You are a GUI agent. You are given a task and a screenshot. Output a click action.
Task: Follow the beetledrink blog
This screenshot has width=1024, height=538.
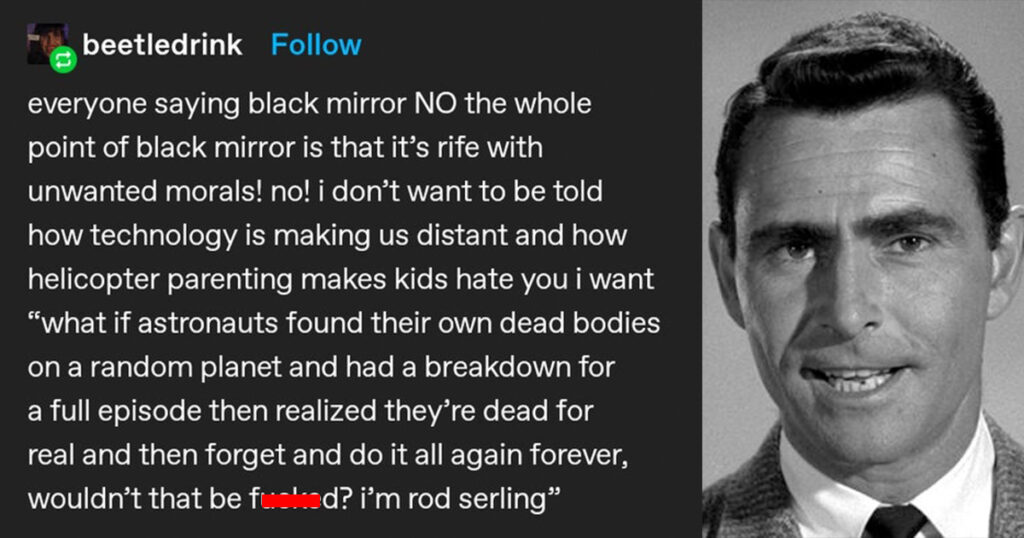tap(316, 44)
